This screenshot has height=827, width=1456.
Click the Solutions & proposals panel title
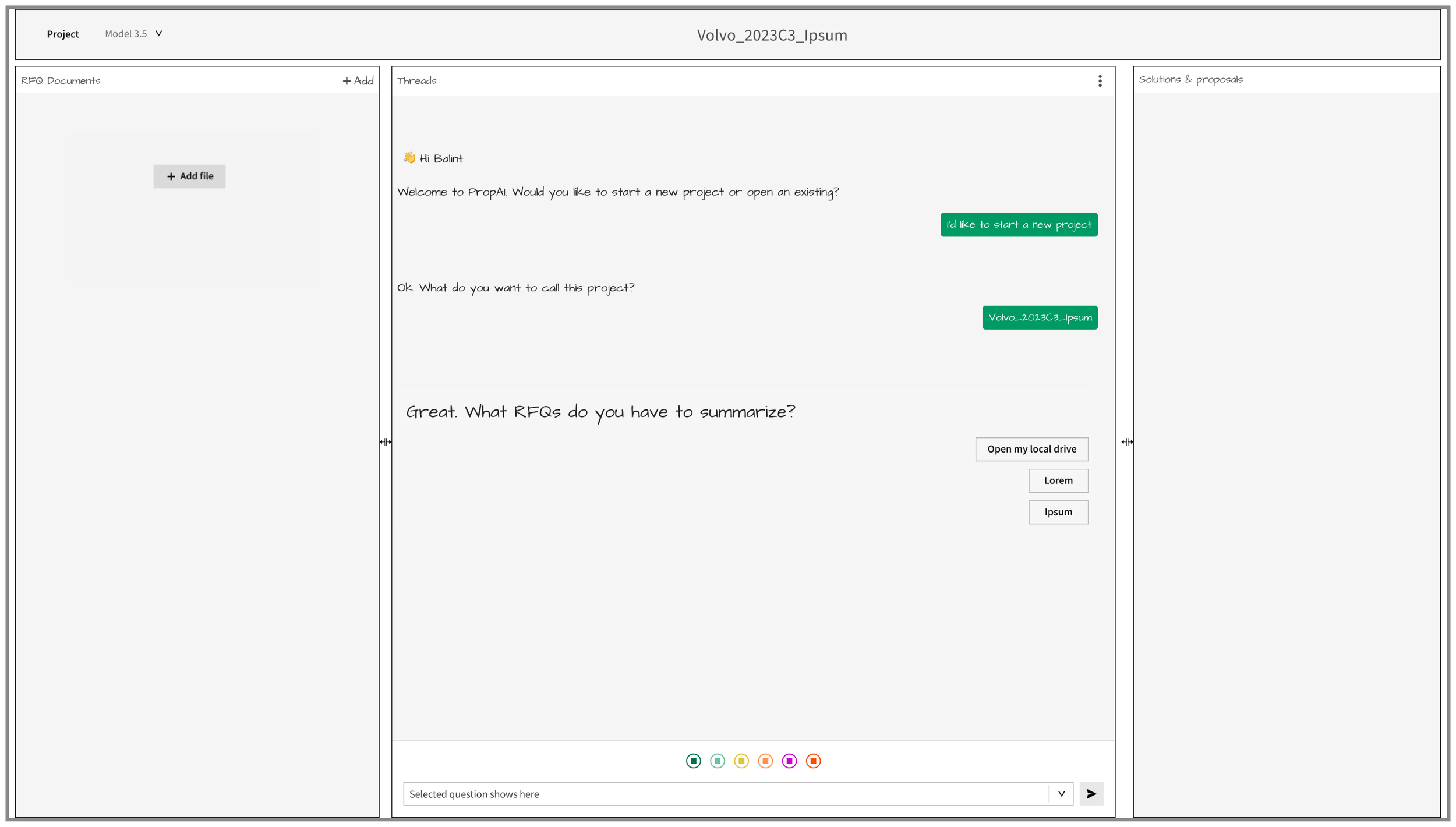[1190, 80]
